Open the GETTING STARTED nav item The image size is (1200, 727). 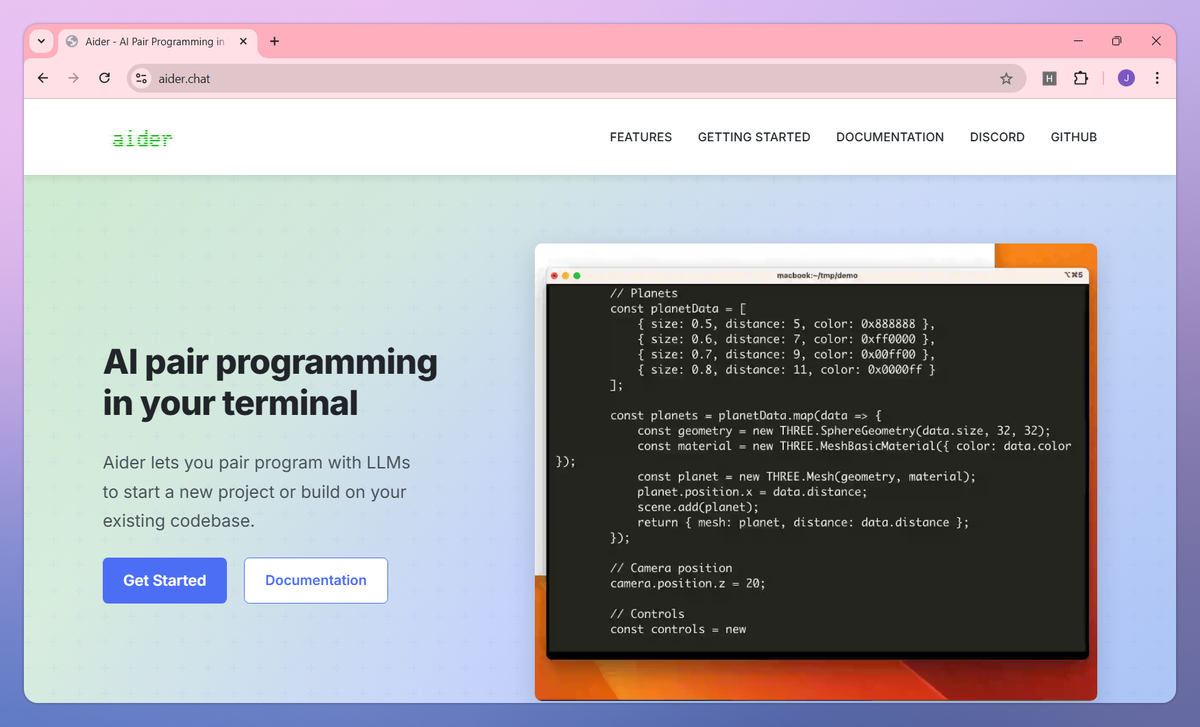(754, 137)
